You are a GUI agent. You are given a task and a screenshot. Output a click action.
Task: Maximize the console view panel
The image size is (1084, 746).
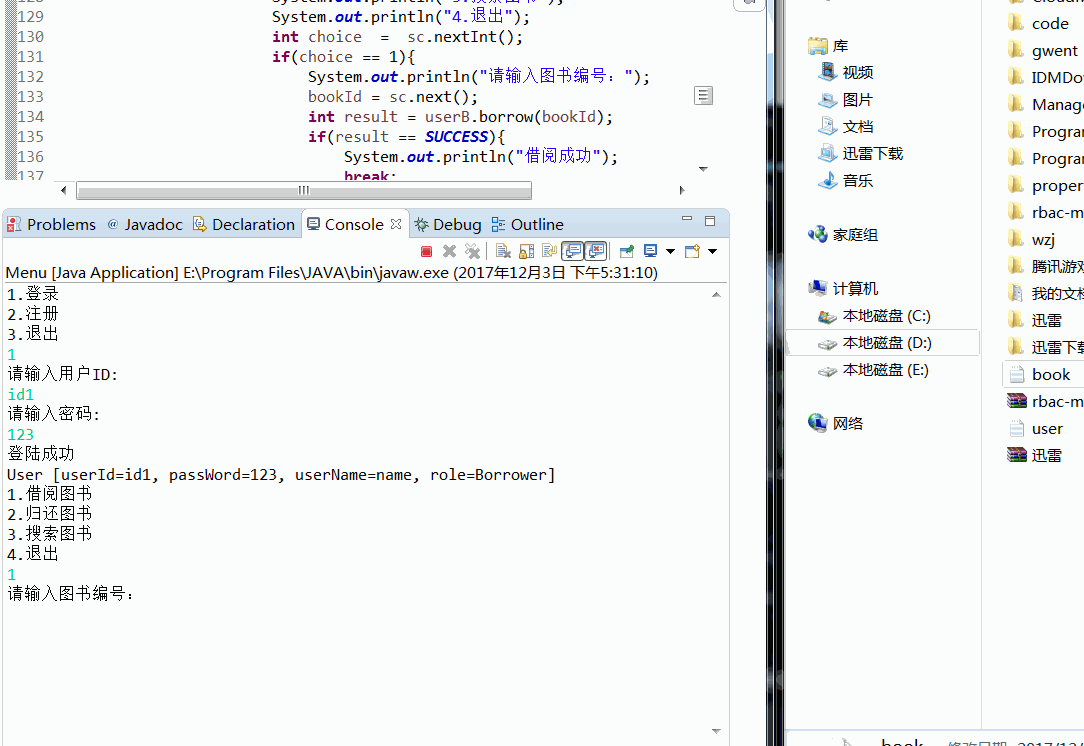710,221
